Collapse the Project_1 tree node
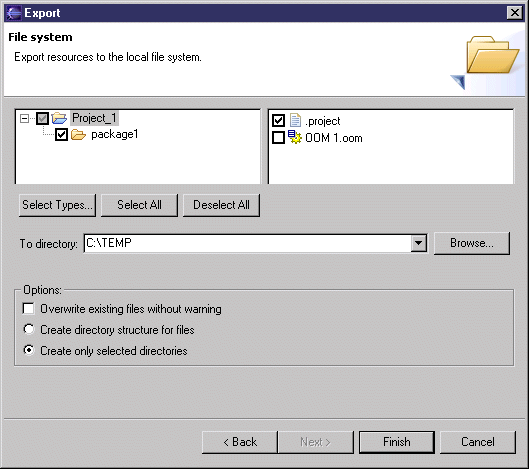Image resolution: width=529 pixels, height=469 pixels. 24,118
